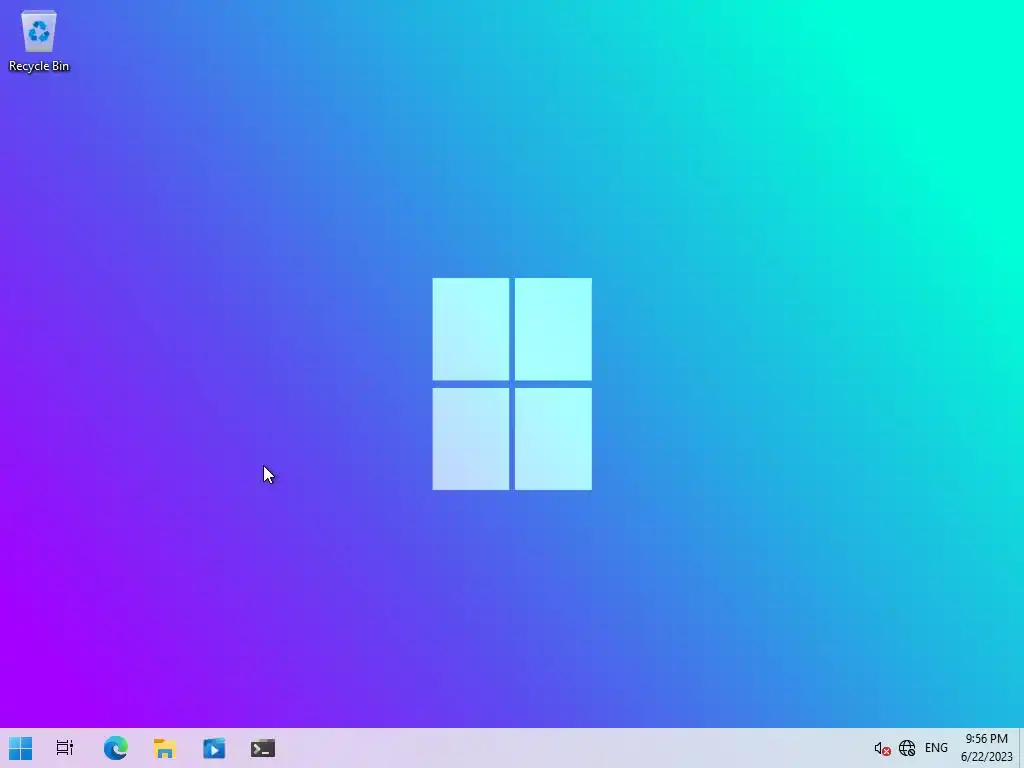Open the 9:56 PM clock and calendar

point(986,748)
